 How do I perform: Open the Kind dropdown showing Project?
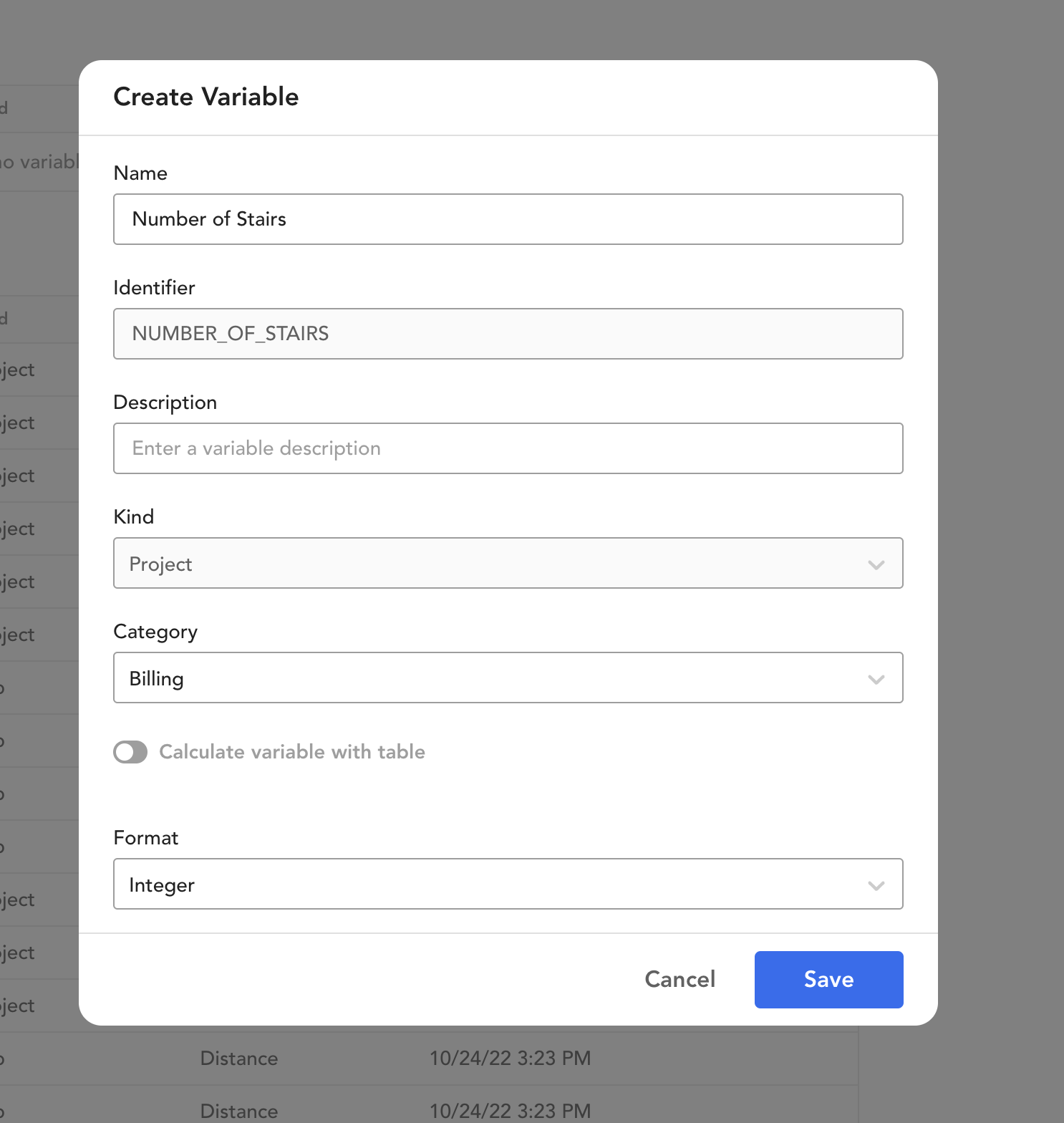tap(508, 563)
